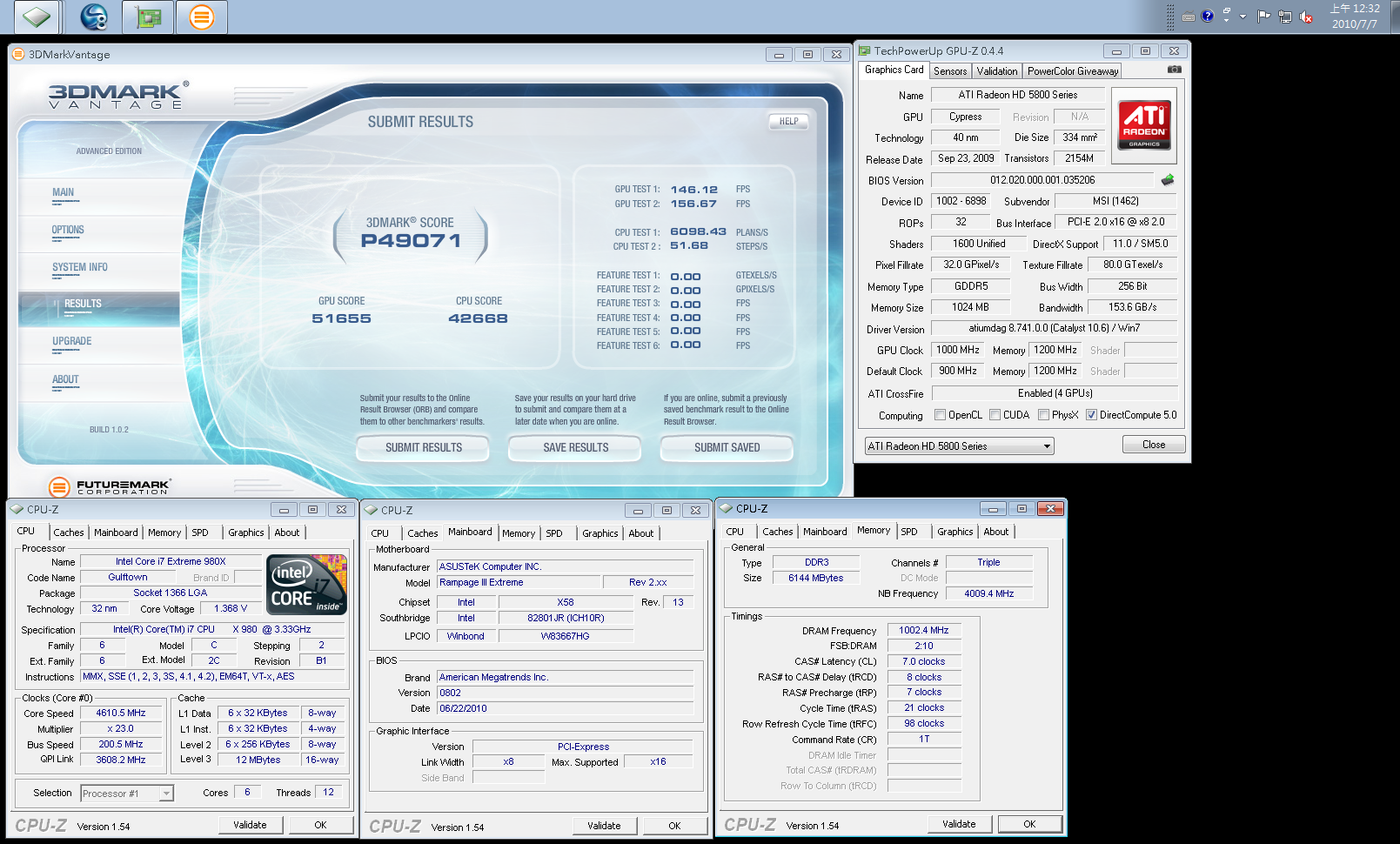This screenshot has height=844, width=1400.
Task: Click Validate in CPU-Z CPU window
Action: tap(250, 825)
